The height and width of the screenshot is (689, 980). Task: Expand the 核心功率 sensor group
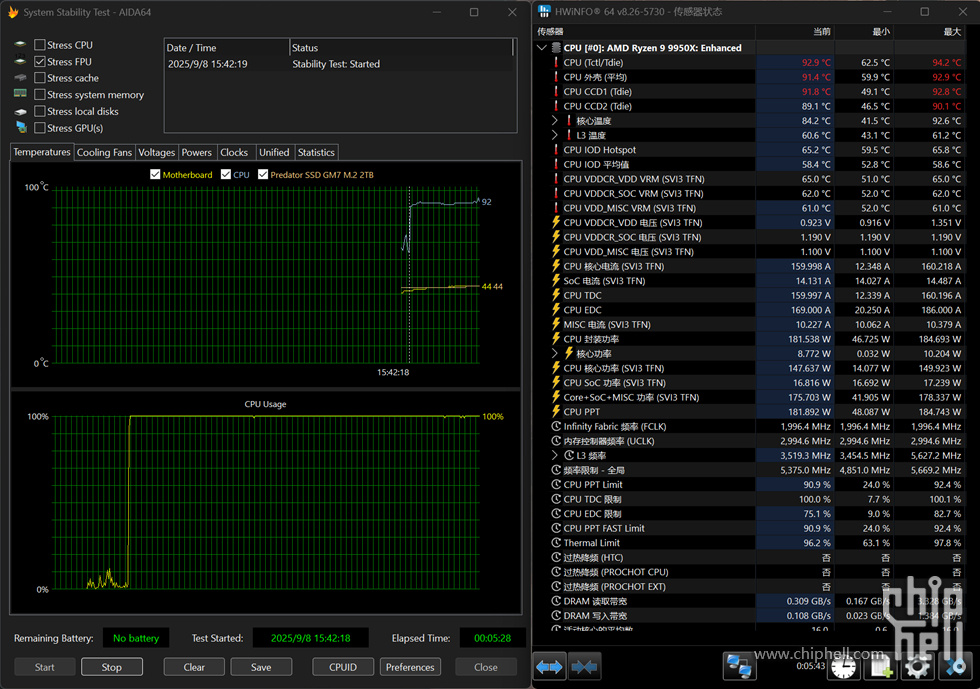click(554, 353)
